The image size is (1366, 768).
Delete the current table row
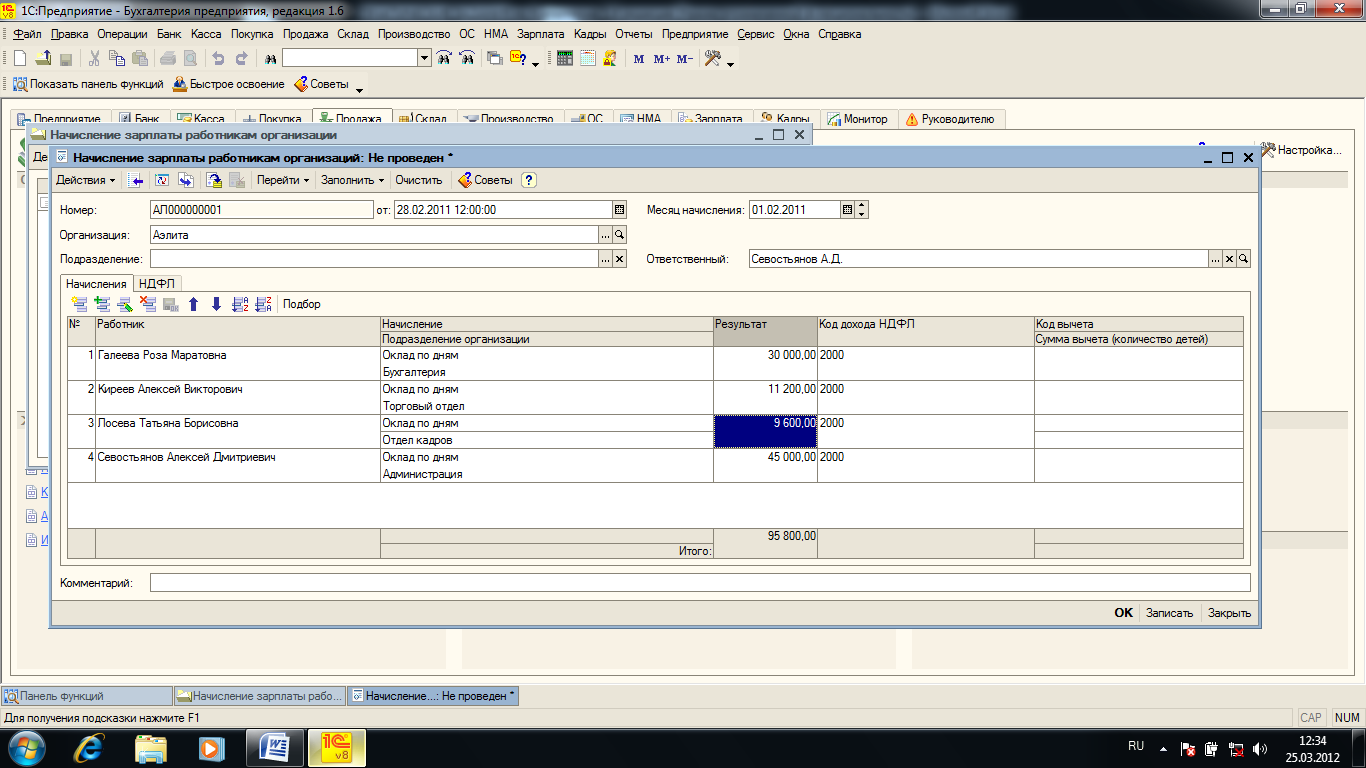tap(148, 304)
